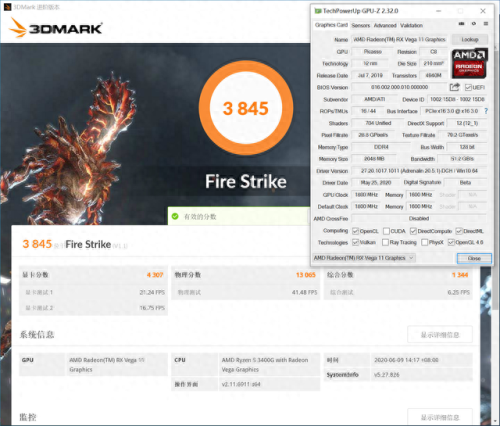Click the GPU-Z title bar app icon
This screenshot has width=500, height=426.
pyautogui.click(x=318, y=11)
